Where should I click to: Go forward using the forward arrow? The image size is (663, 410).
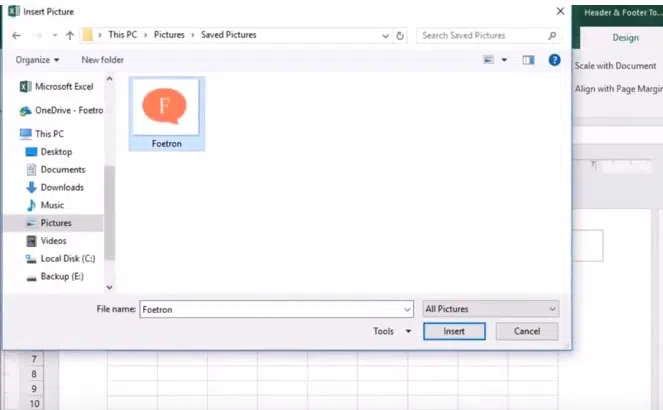tap(38, 36)
